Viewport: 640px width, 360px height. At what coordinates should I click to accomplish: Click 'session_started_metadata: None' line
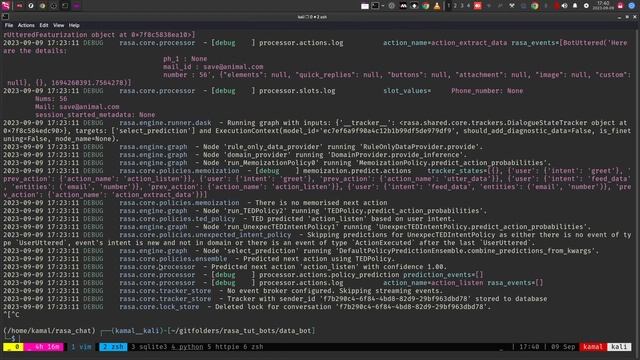95,115
